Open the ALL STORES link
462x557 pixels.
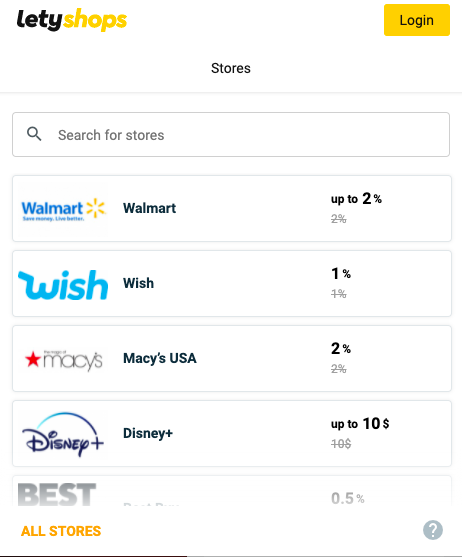pos(61,531)
